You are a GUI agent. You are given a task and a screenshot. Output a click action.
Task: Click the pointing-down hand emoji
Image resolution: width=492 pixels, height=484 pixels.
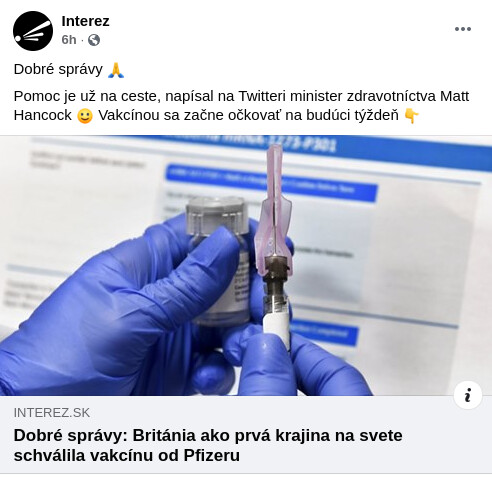[x=411, y=116]
